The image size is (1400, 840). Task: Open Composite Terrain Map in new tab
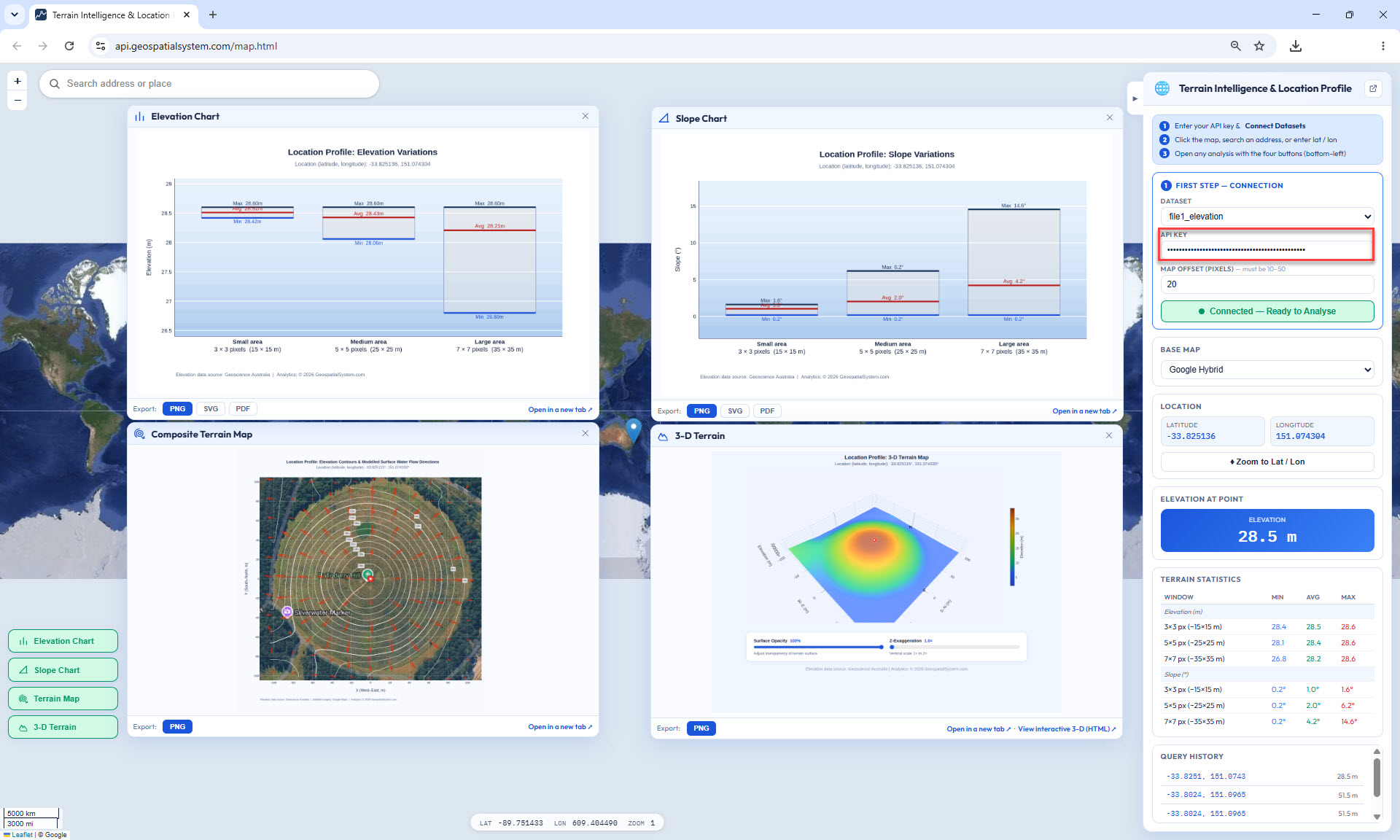(560, 727)
